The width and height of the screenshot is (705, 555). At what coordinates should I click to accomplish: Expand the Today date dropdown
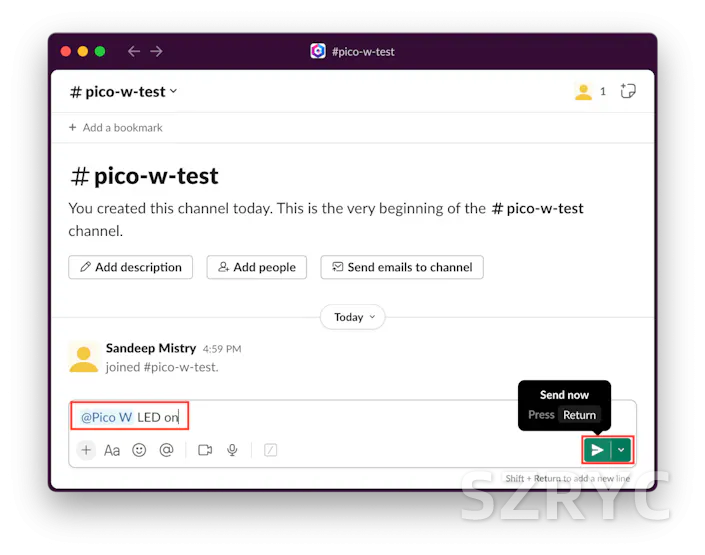tap(352, 317)
